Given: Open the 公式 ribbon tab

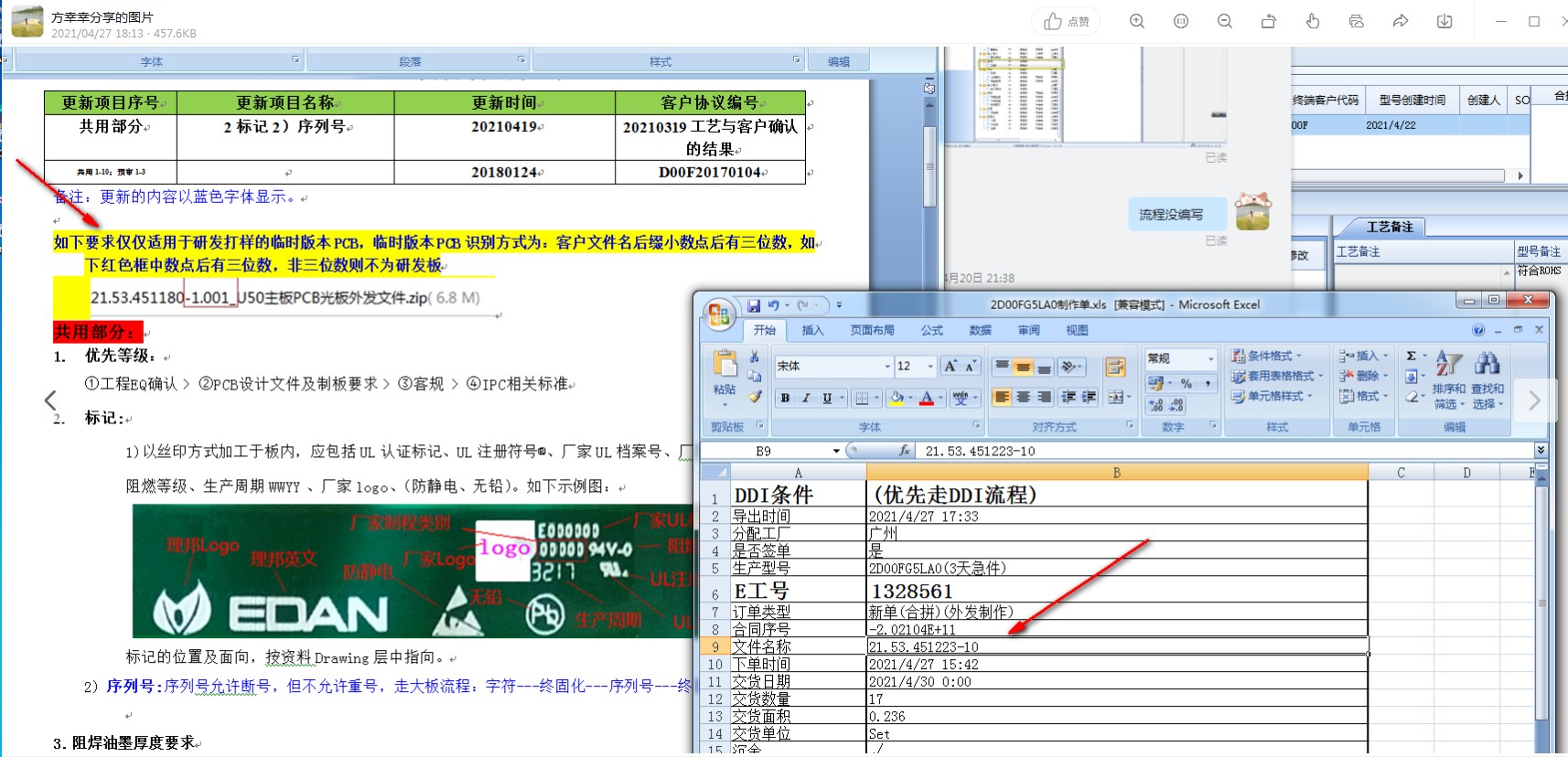Looking at the screenshot, I should click(x=932, y=330).
